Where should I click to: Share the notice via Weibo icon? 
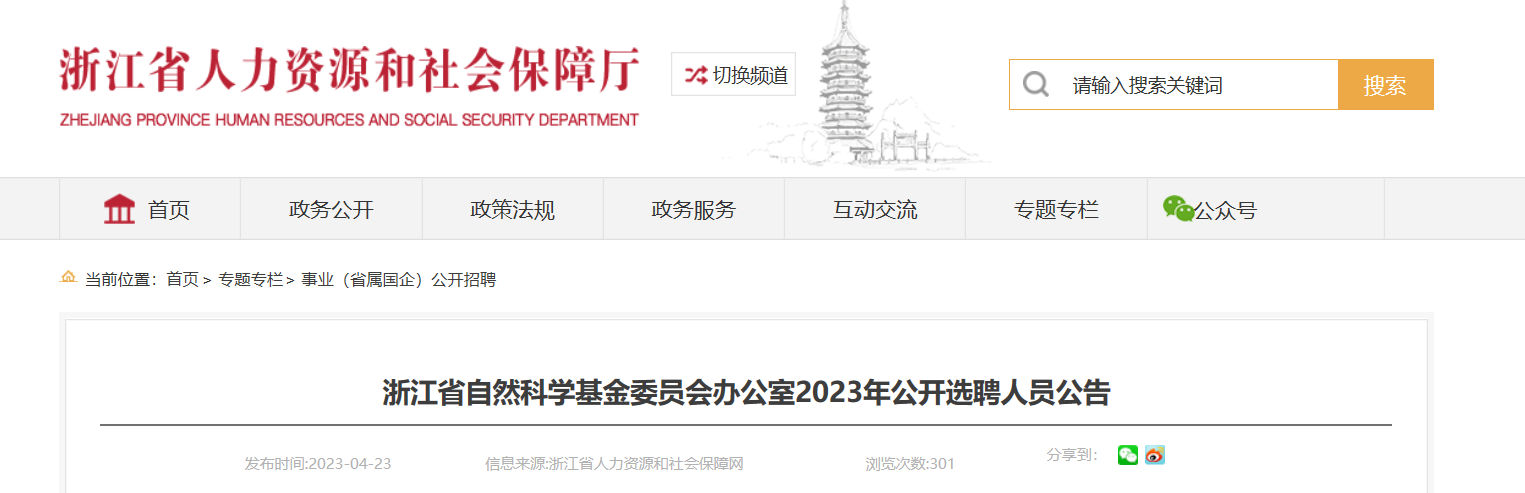coord(1155,455)
